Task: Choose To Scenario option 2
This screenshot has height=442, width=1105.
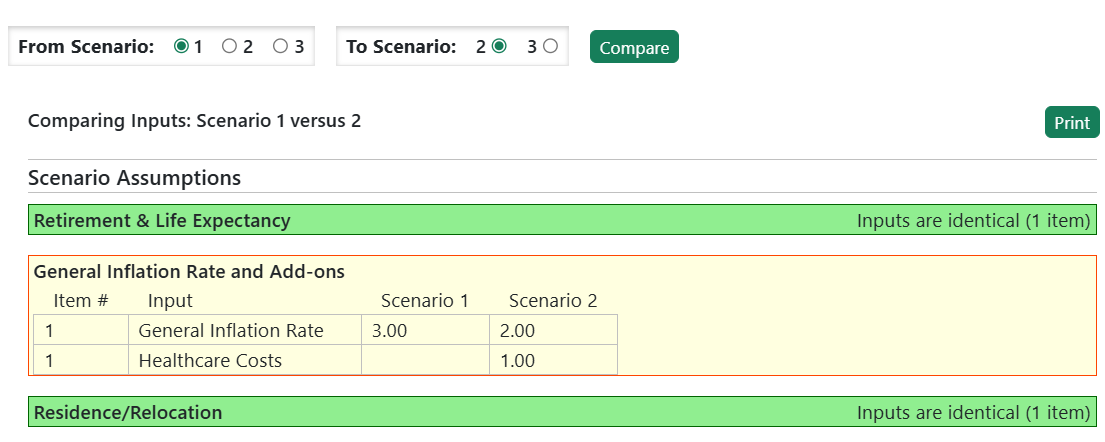Action: click(499, 46)
